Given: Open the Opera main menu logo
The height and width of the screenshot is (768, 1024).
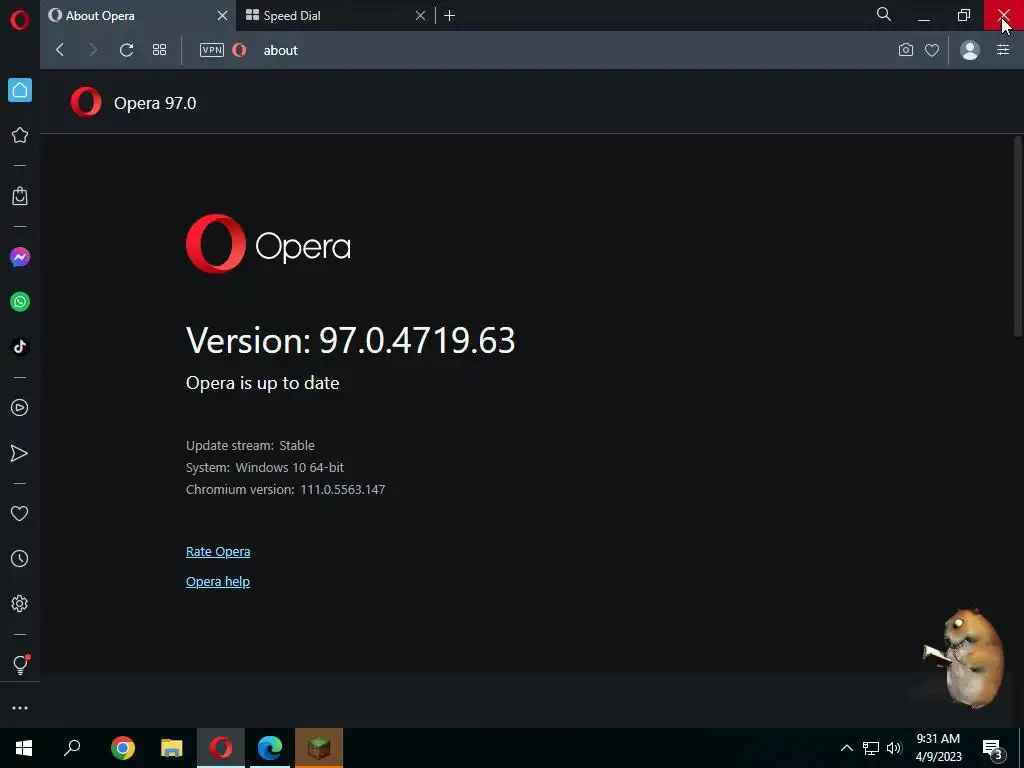Looking at the screenshot, I should pos(20,20).
